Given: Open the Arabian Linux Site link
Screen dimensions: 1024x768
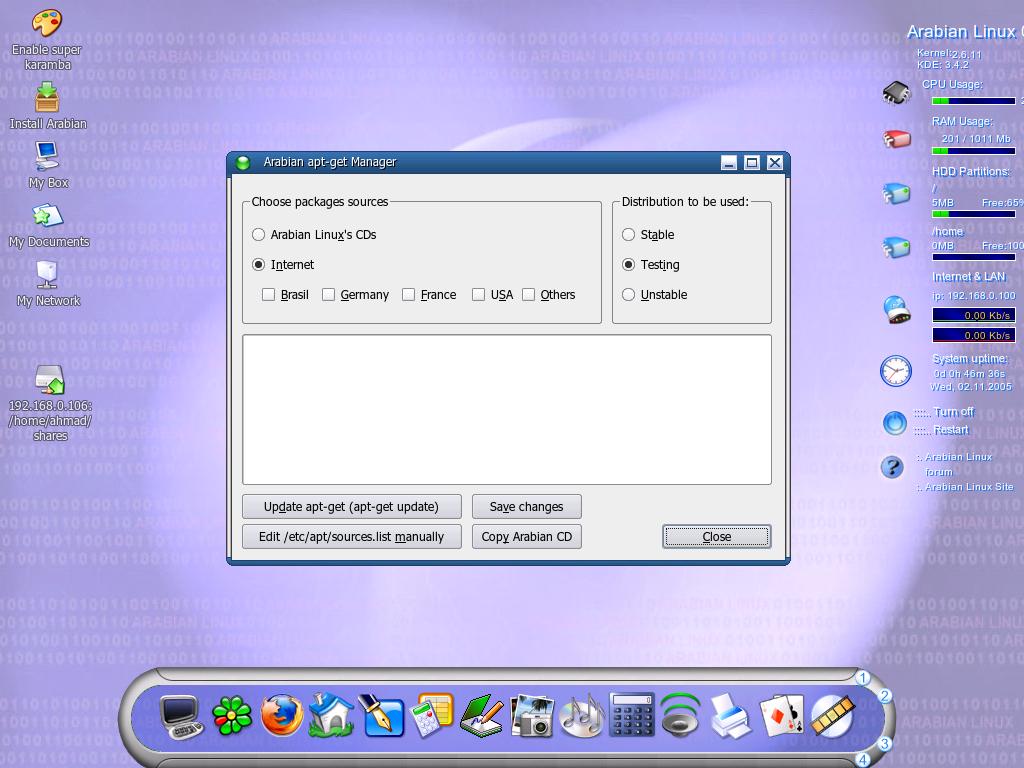Looking at the screenshot, I should (x=968, y=487).
